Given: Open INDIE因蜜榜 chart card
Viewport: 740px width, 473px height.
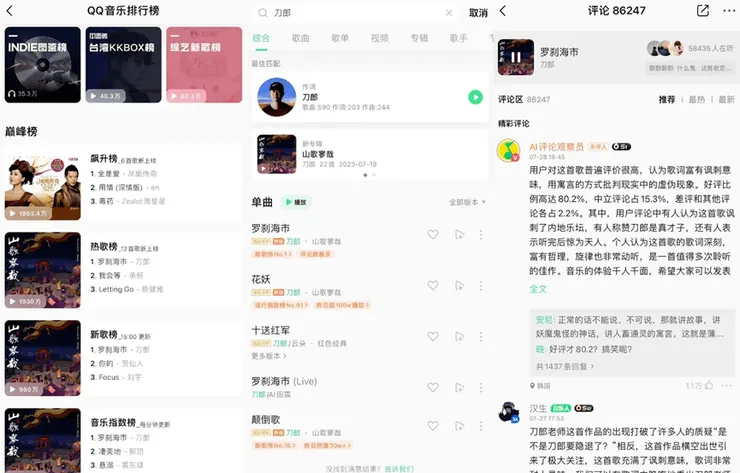Looking at the screenshot, I should [x=42, y=65].
